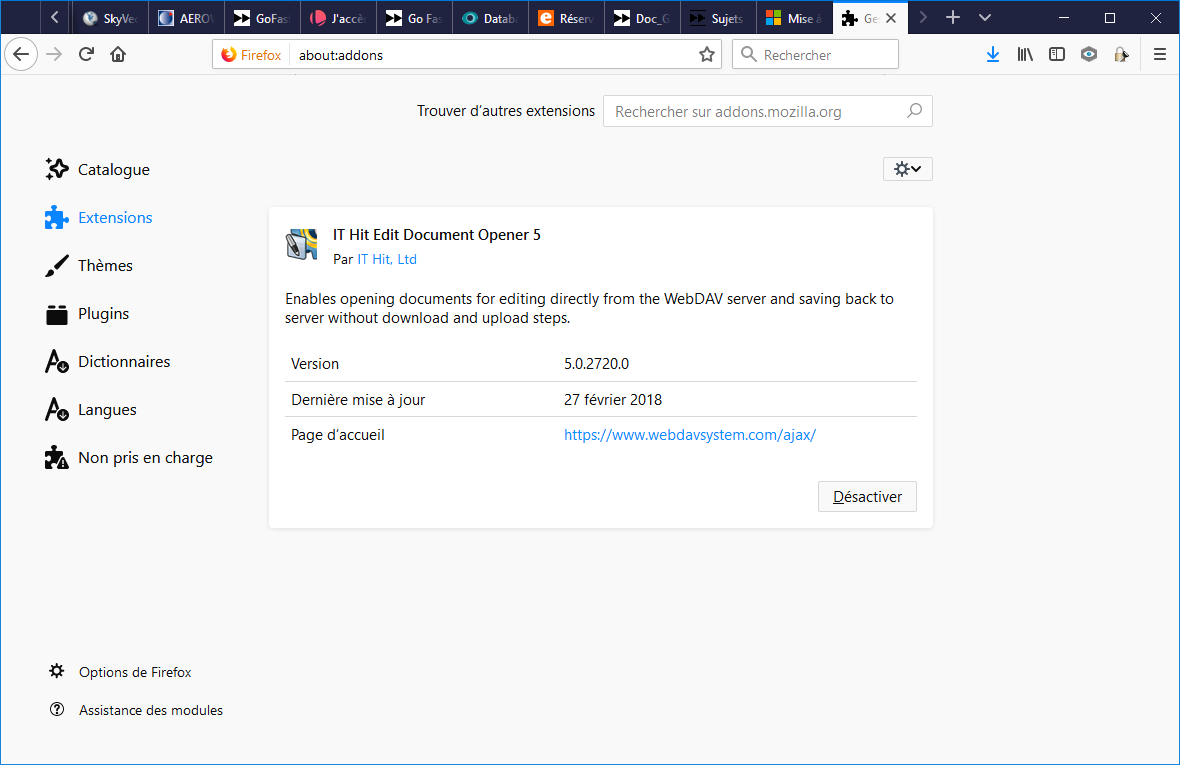Open Options de Firefox
This screenshot has height=765, width=1180.
(134, 672)
